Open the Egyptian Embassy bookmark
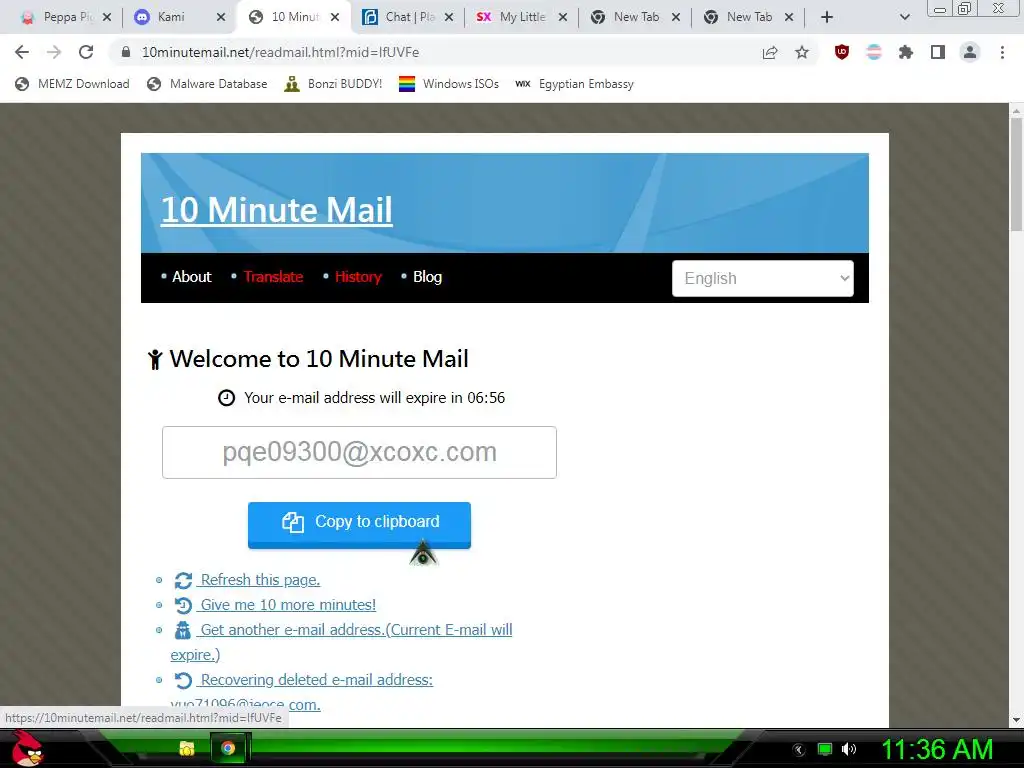The image size is (1024, 768). pyautogui.click(x=575, y=84)
